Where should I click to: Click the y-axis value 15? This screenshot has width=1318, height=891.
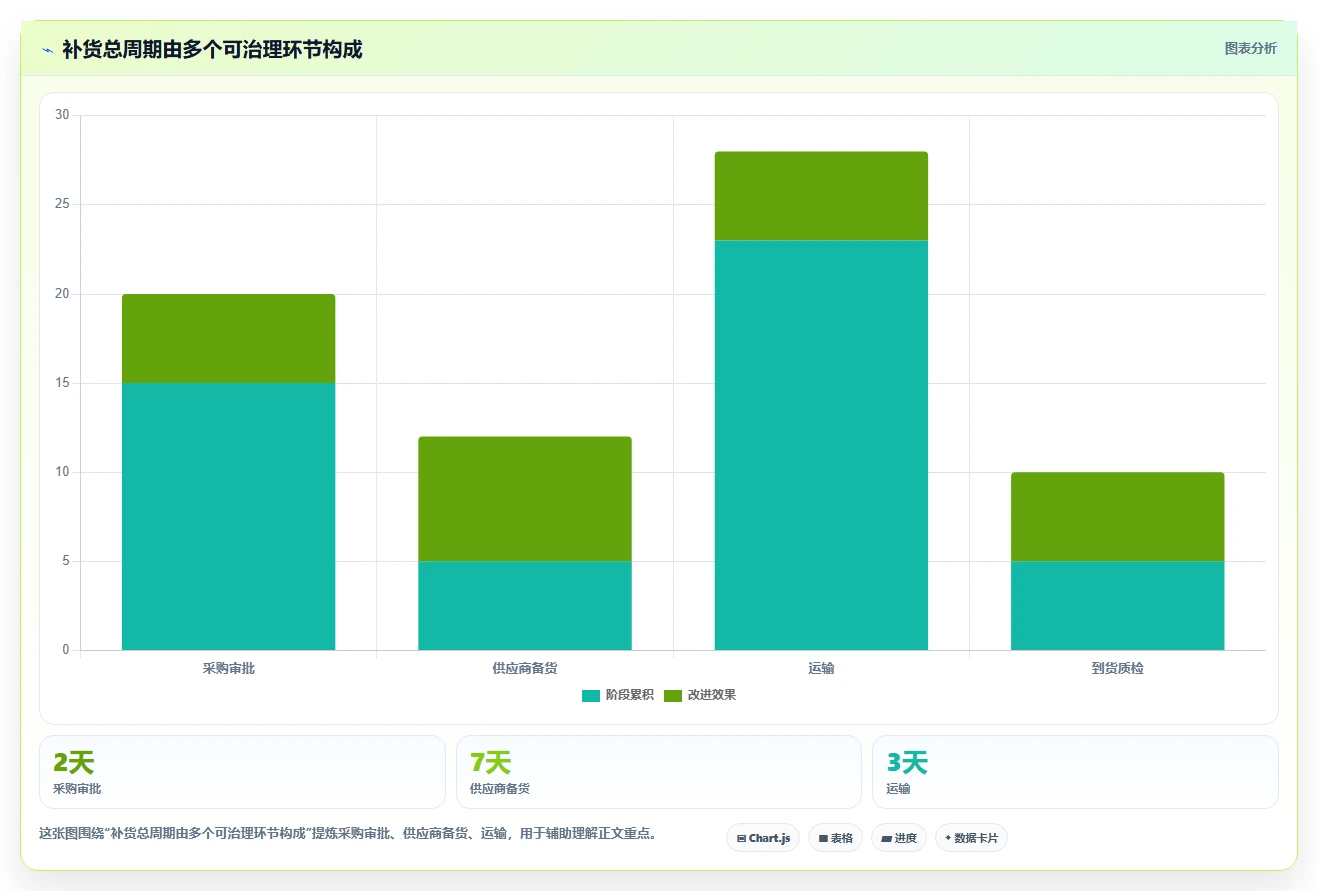coord(62,383)
